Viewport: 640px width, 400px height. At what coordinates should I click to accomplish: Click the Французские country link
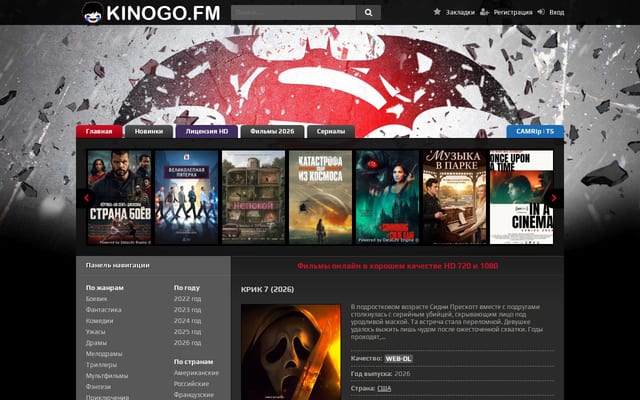194,395
